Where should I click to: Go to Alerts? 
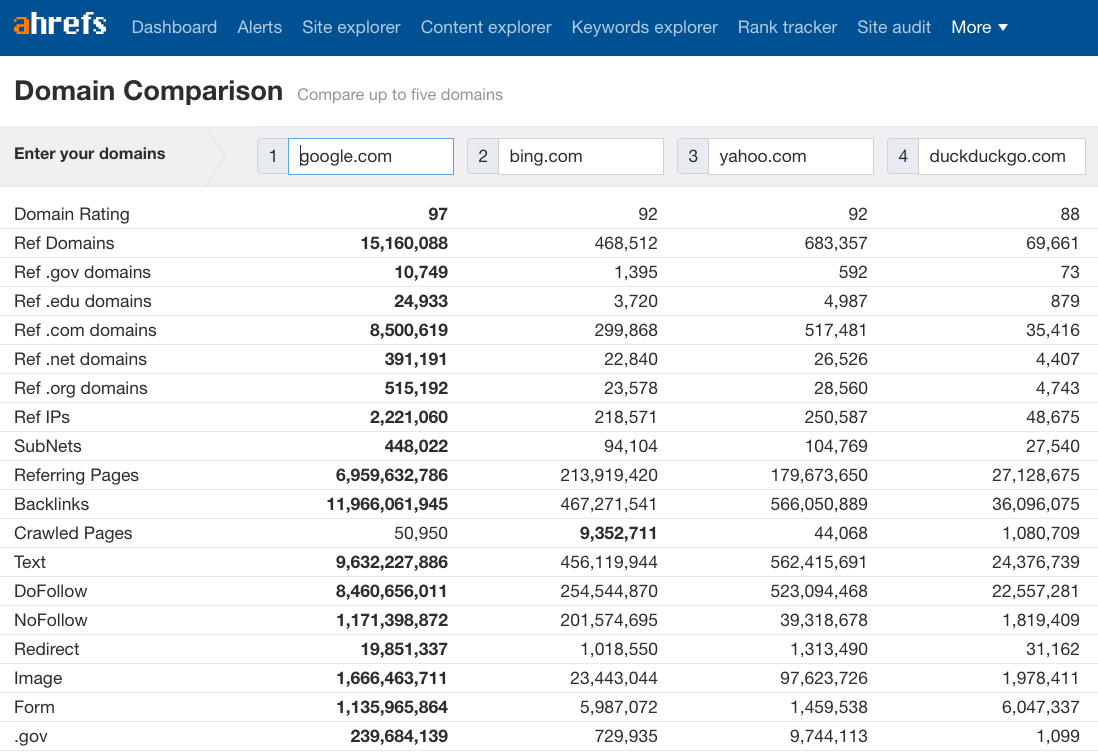(260, 27)
